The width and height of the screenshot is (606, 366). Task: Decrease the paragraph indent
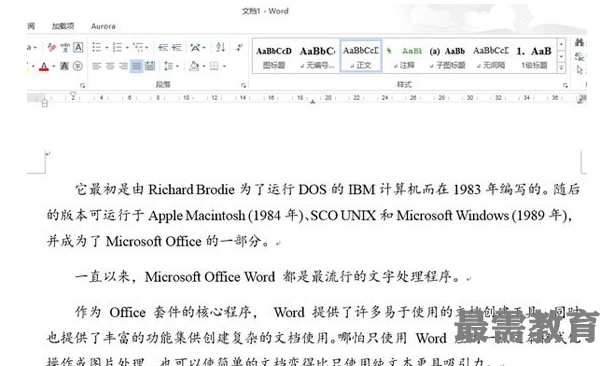pyautogui.click(x=163, y=48)
